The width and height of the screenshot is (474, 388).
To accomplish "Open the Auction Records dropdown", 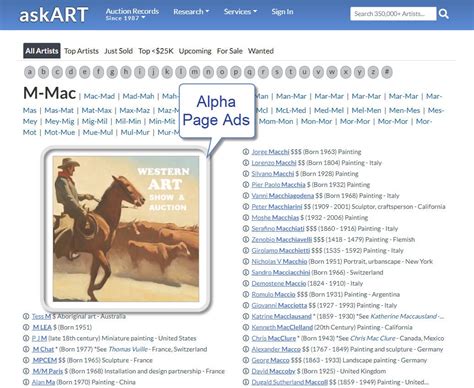I will pyautogui.click(x=132, y=14).
